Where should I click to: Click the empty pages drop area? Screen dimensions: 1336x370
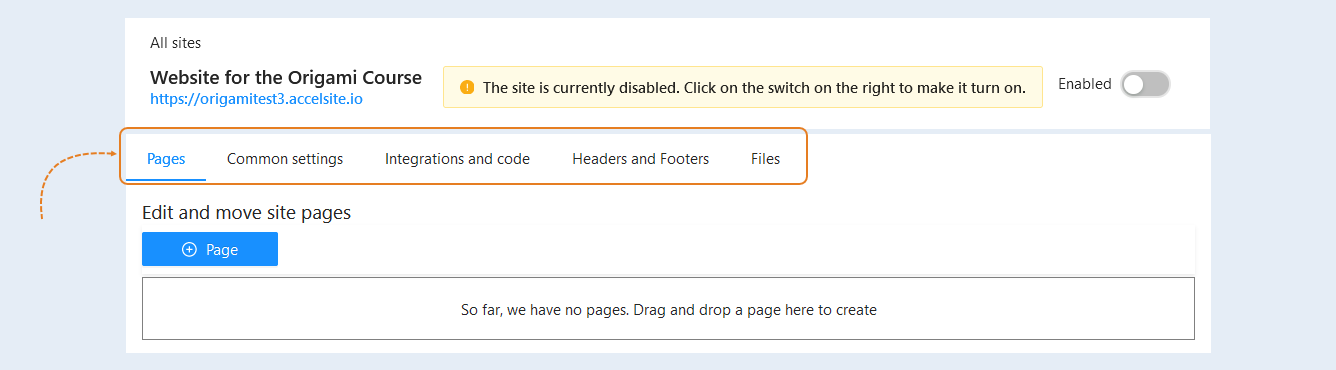click(x=668, y=309)
